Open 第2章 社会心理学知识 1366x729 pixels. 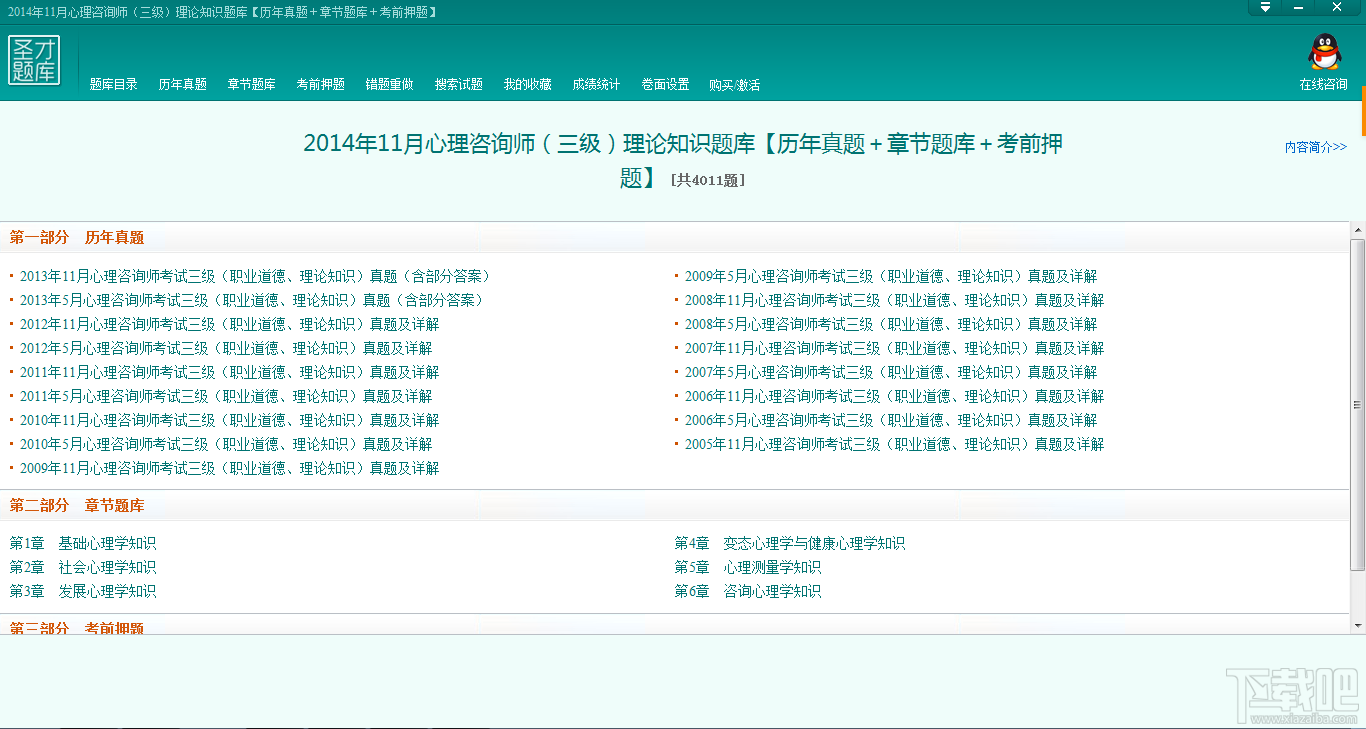click(x=83, y=568)
